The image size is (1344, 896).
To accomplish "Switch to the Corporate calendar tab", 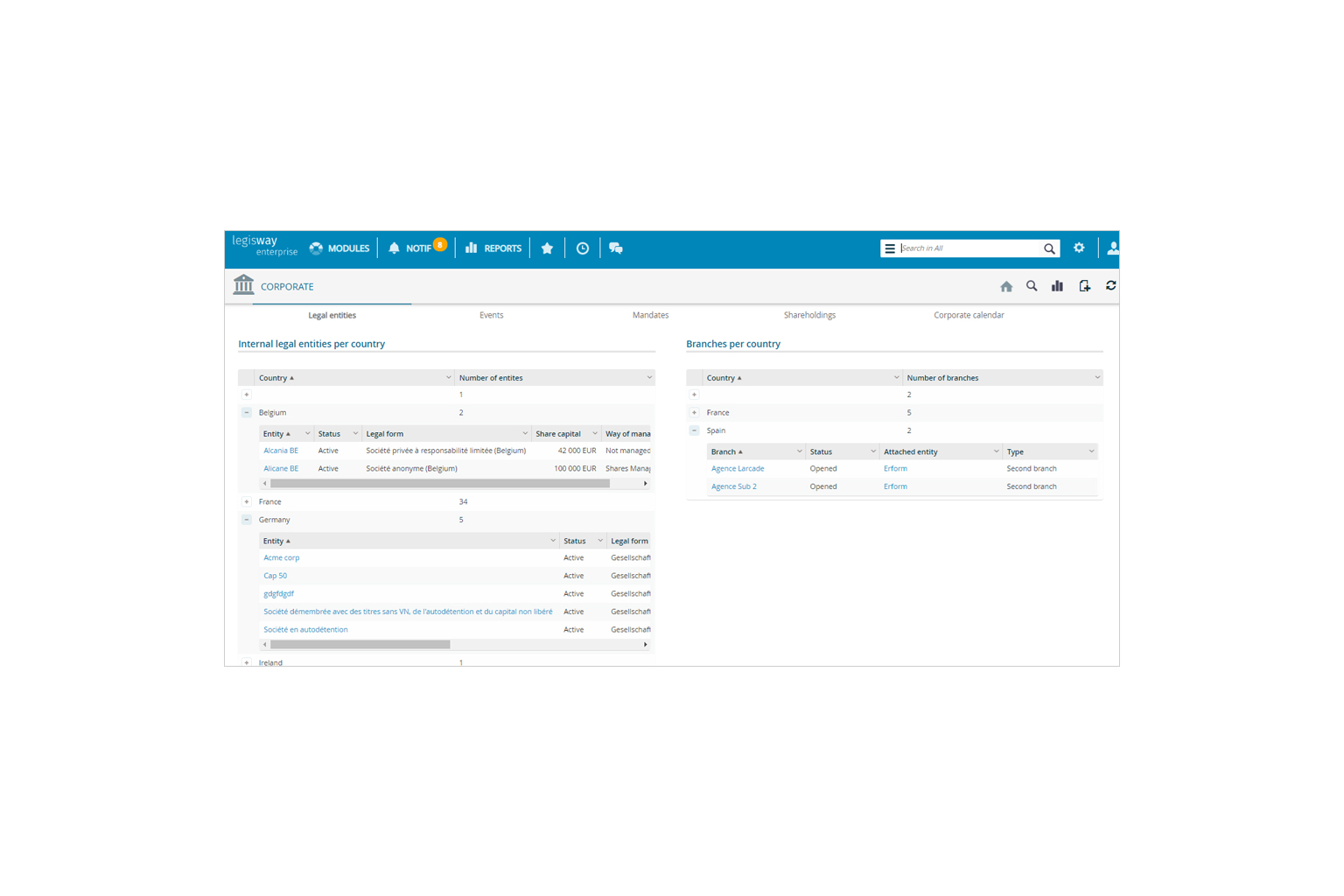I will coord(969,315).
